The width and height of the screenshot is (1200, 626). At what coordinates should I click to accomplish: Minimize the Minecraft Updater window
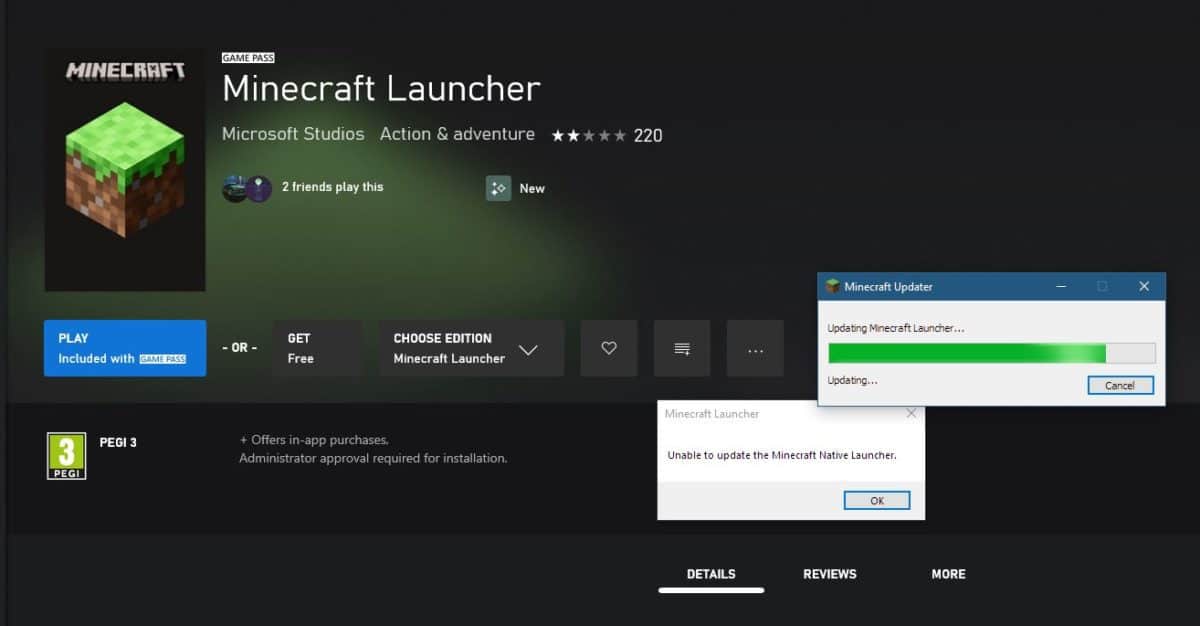coord(1061,286)
